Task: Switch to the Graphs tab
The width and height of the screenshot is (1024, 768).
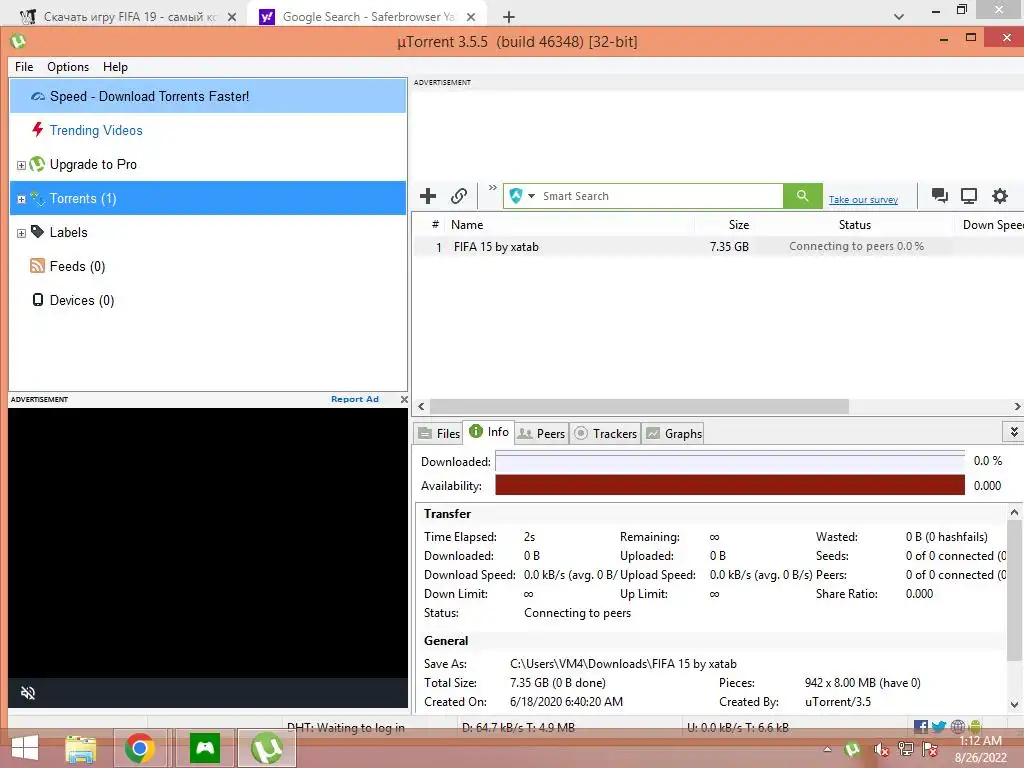Action: (673, 434)
